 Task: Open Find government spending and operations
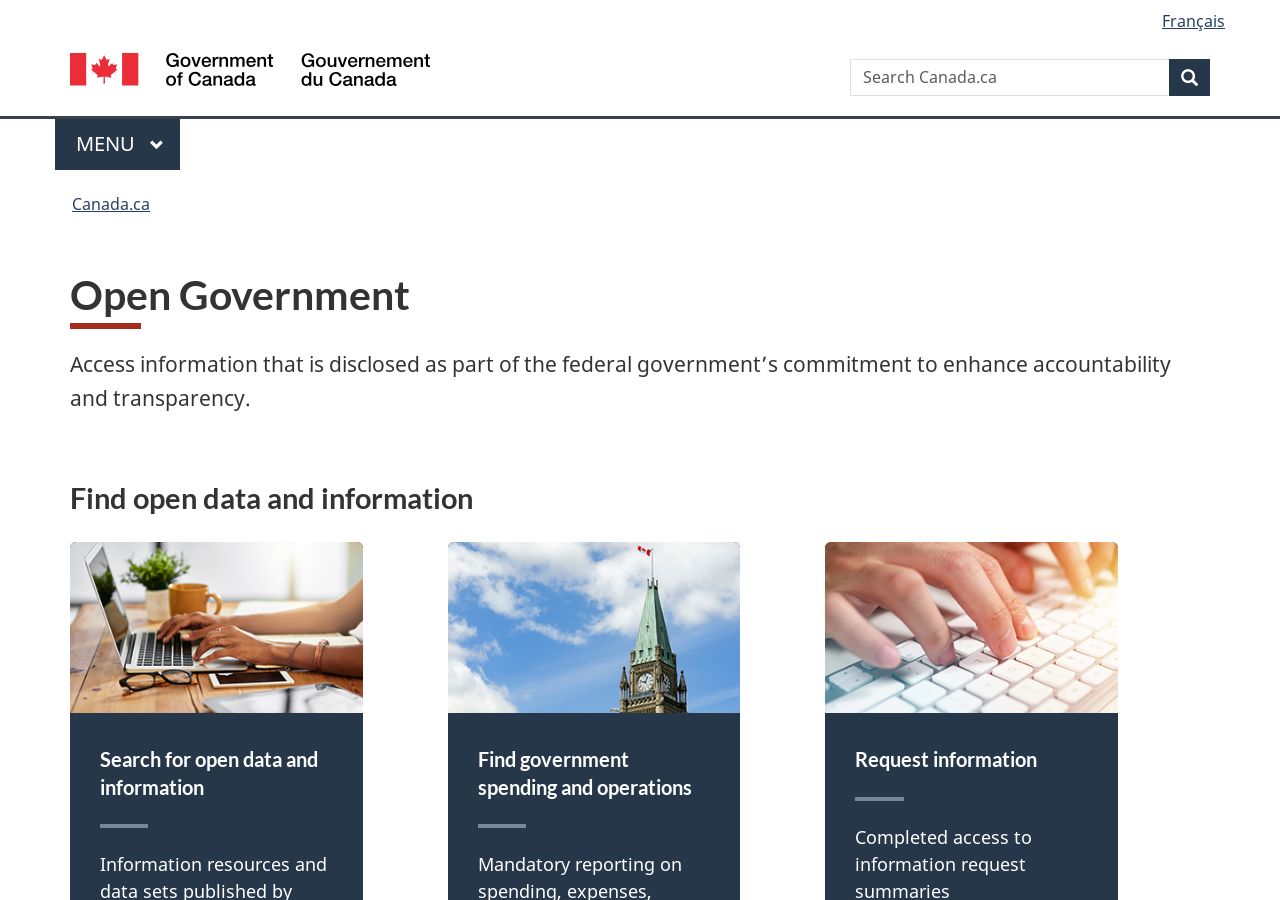(x=585, y=773)
